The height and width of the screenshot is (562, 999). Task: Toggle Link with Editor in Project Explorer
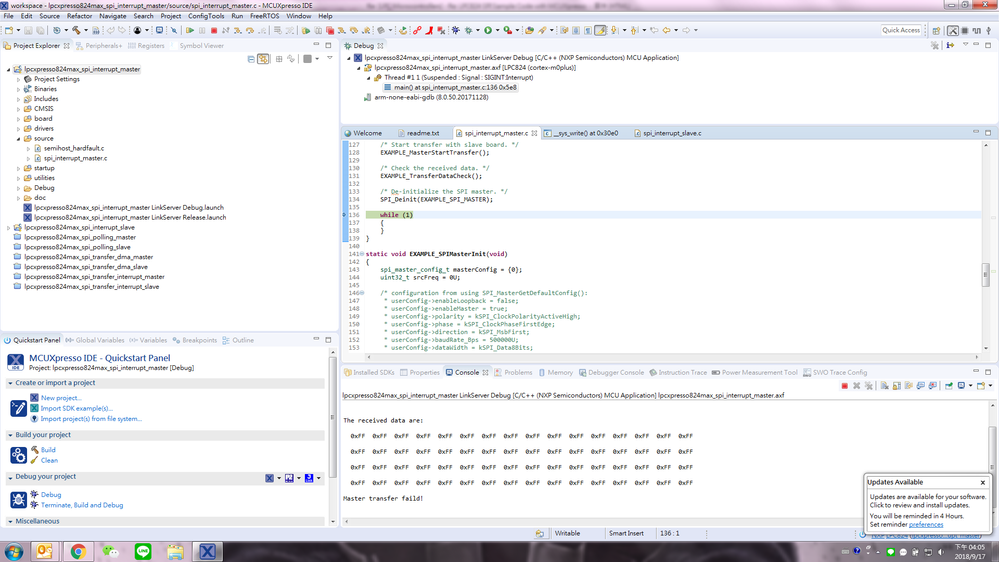click(263, 59)
